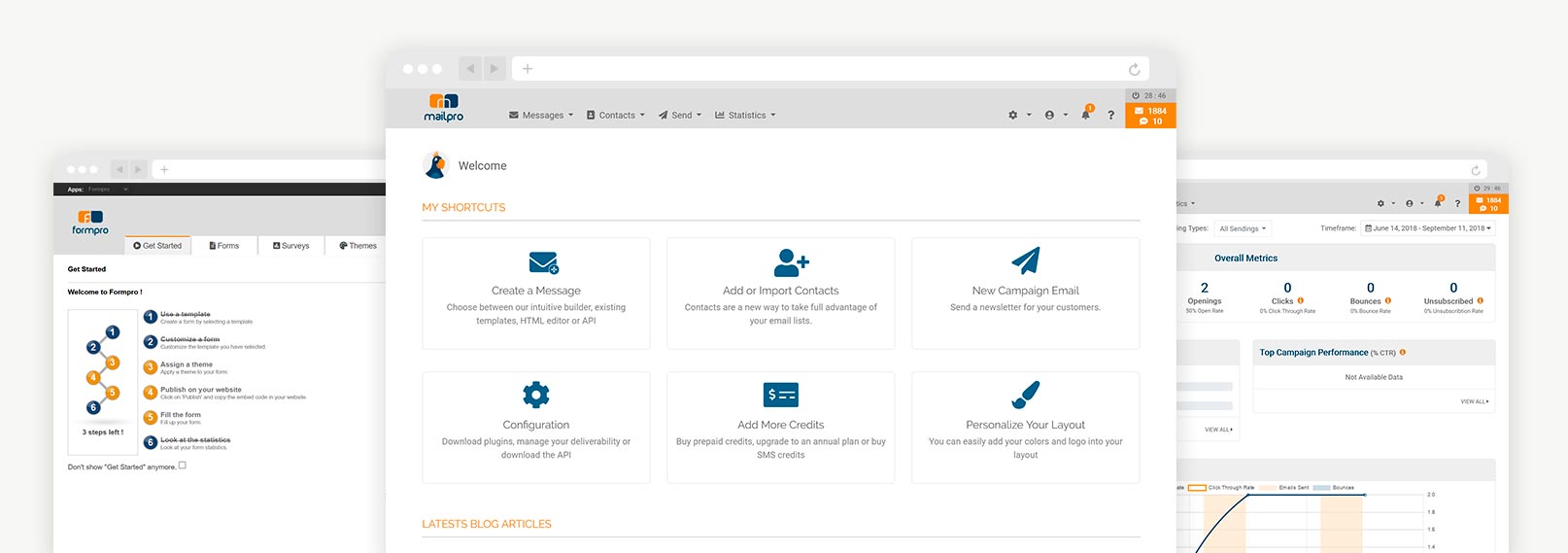Click the forward arrow in center browser window
Screen dimensions: 1568x553
(494, 68)
